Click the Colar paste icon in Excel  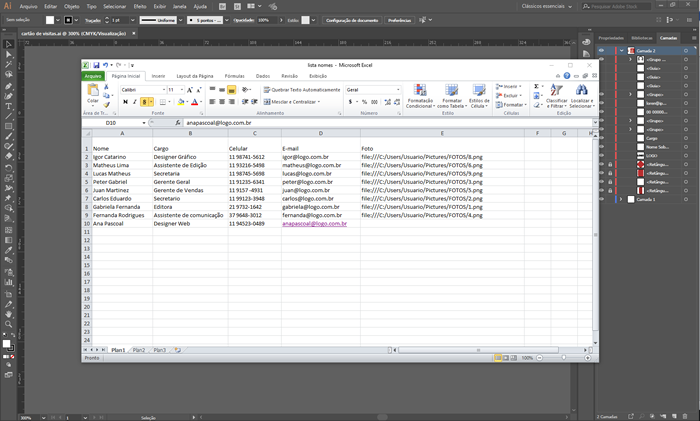(x=93, y=91)
